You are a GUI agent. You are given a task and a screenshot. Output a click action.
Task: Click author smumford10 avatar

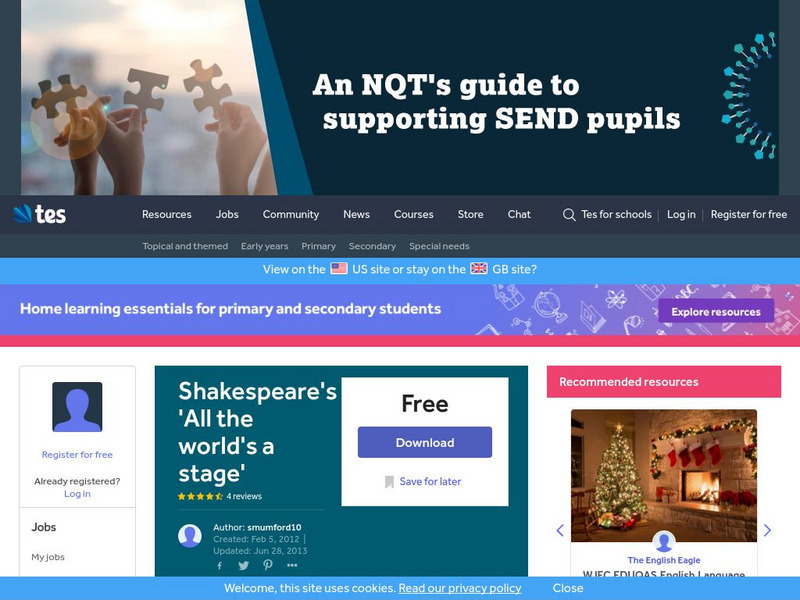pyautogui.click(x=190, y=536)
